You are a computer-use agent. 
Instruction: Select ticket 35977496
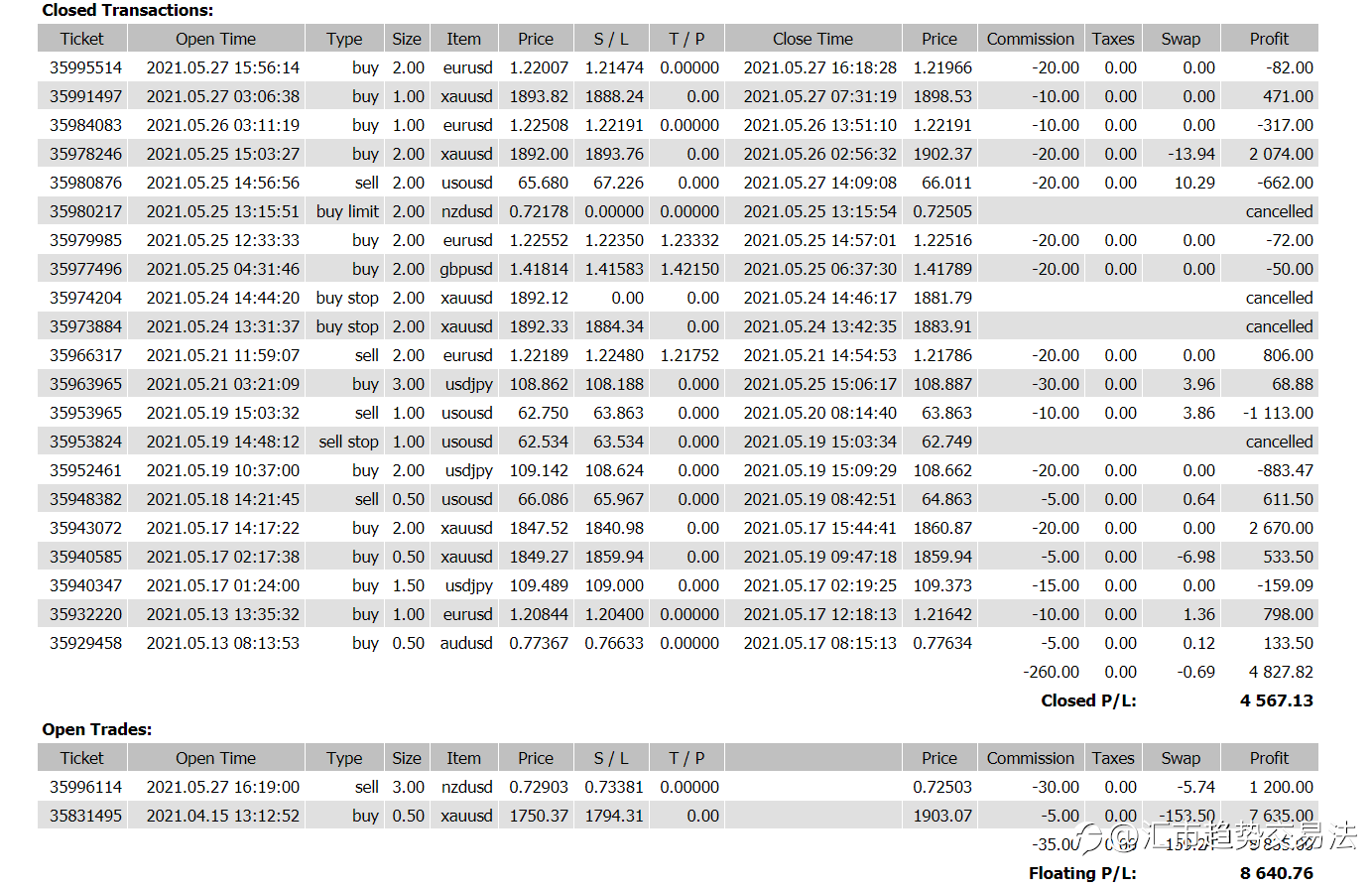coord(86,269)
